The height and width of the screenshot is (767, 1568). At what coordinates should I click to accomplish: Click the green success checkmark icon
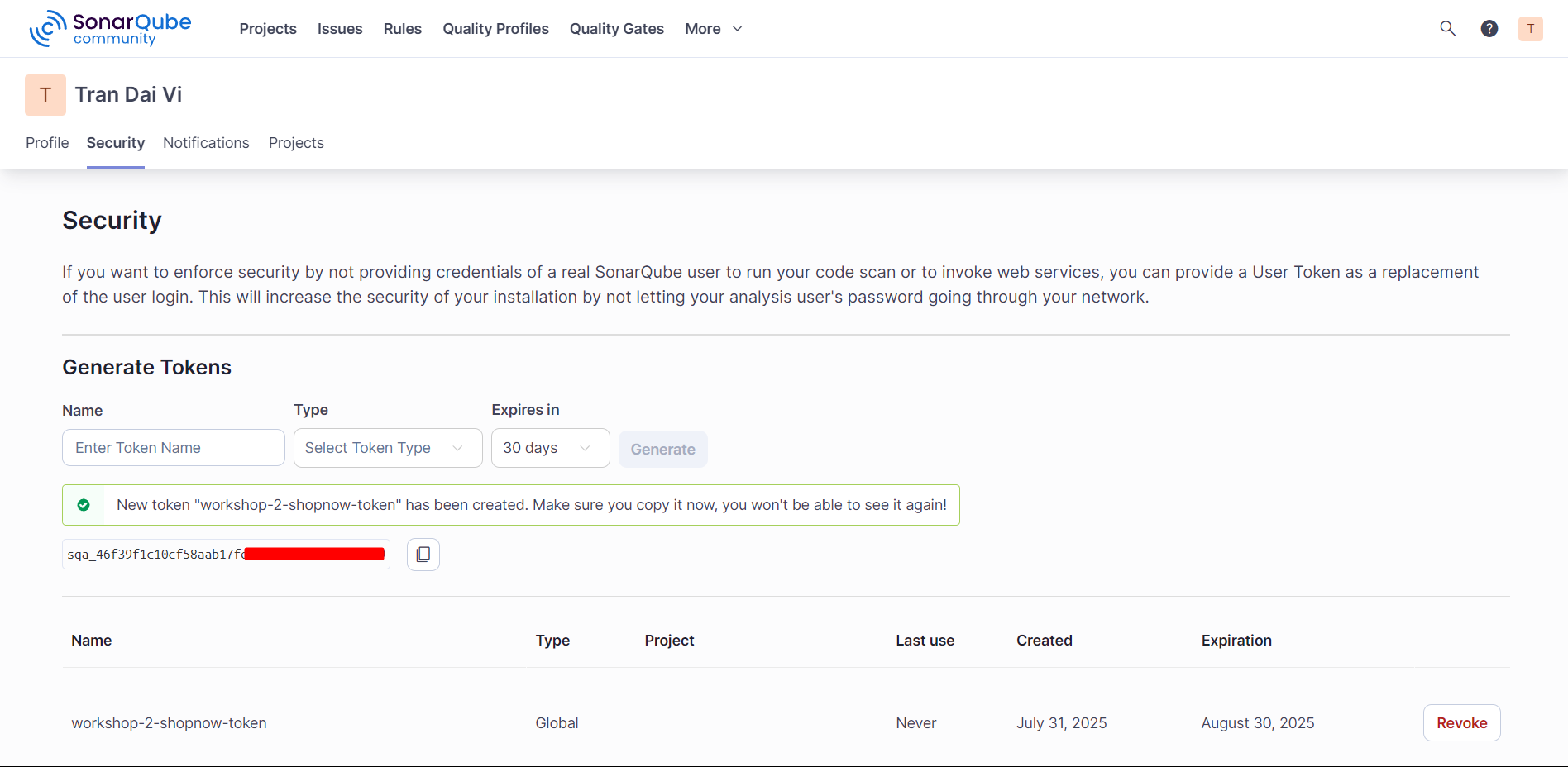[x=84, y=505]
